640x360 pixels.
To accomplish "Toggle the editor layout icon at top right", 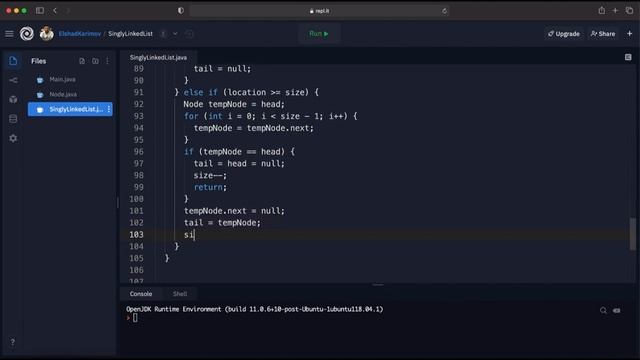I will point(628,58).
